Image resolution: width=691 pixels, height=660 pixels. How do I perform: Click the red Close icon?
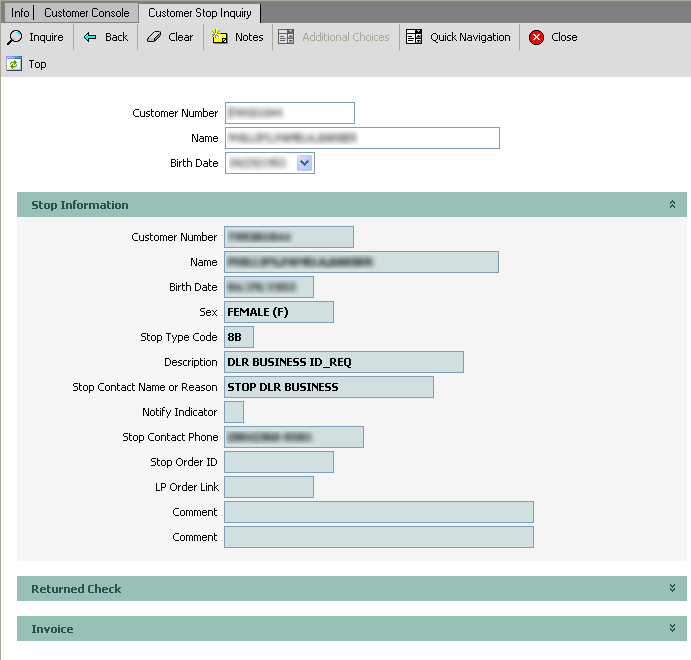(536, 37)
